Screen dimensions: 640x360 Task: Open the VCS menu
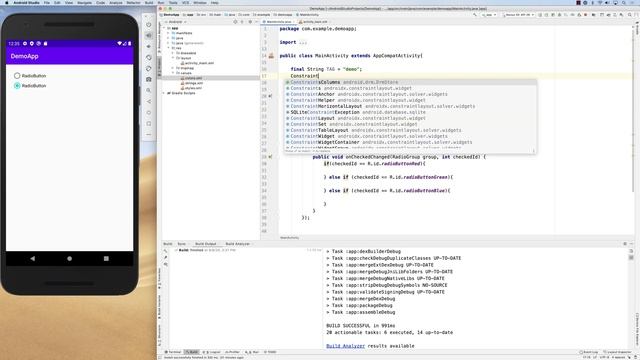coord(185,2)
